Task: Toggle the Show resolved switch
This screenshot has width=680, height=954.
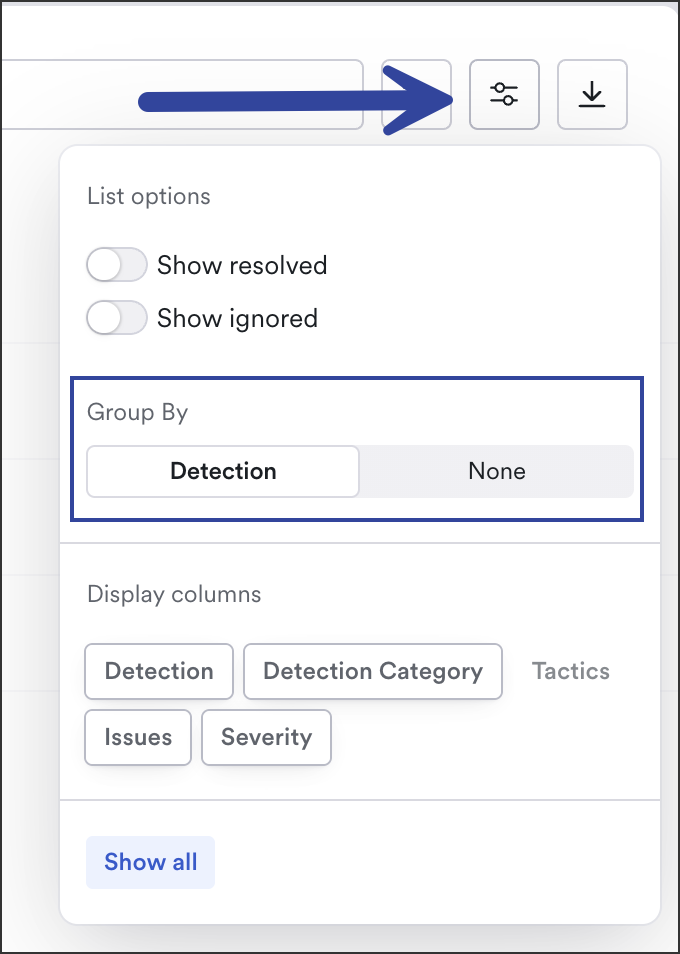Action: 117,265
